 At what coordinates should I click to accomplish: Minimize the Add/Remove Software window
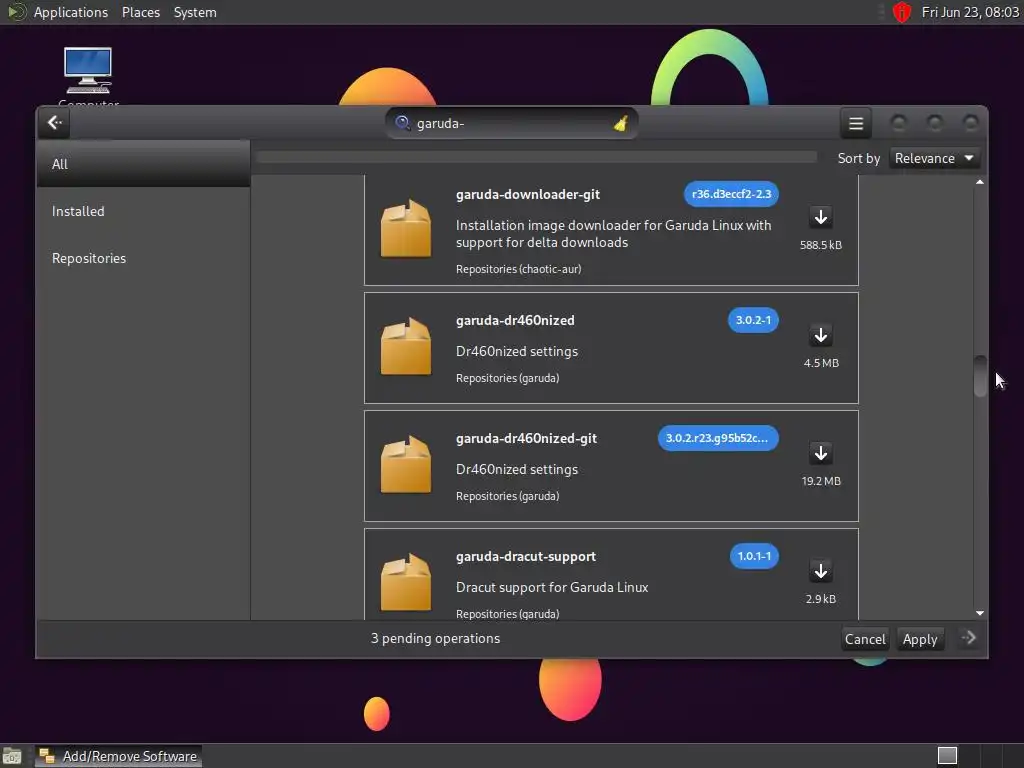[x=899, y=123]
